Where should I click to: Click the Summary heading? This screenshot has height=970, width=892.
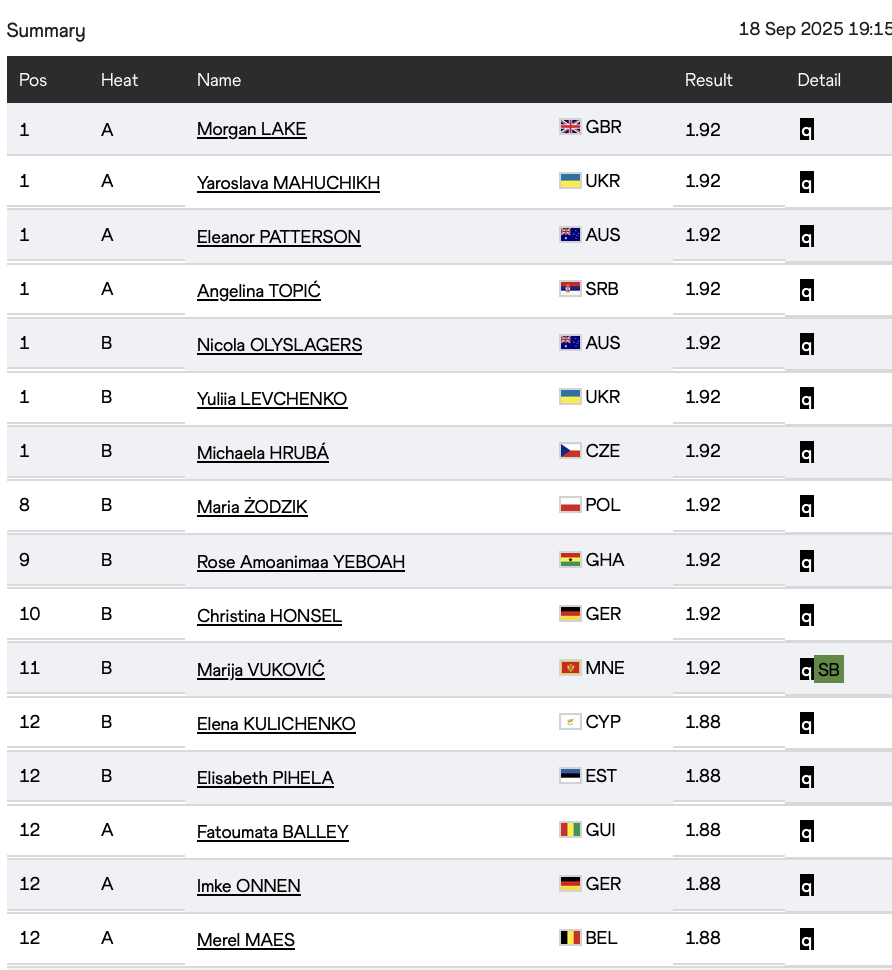(x=46, y=31)
